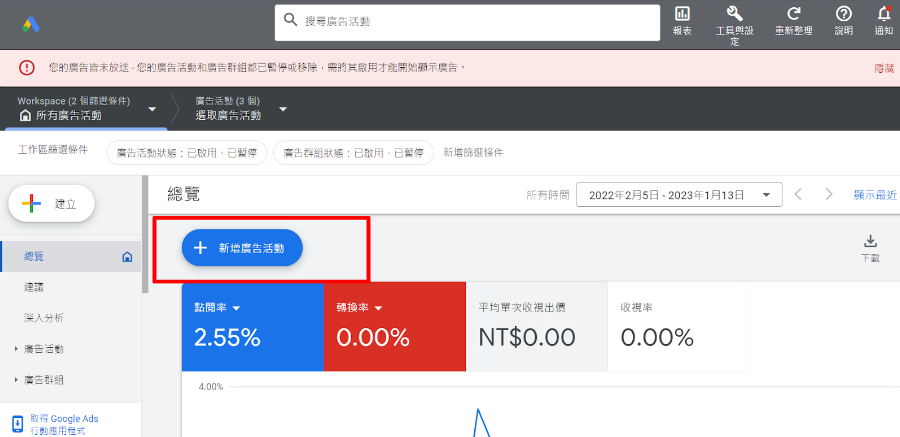Click the 廣告群組狀態 filter chip
Screen dimensions: 900x437
point(354,153)
